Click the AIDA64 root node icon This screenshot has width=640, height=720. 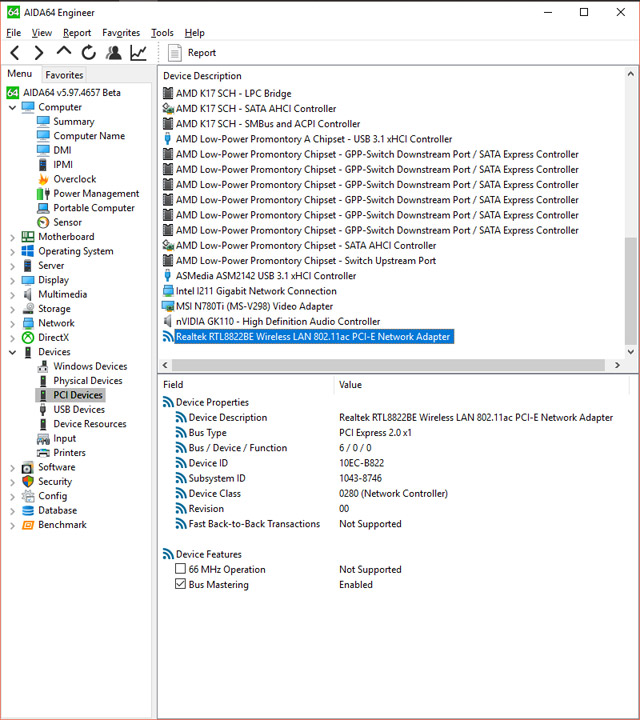point(13,93)
